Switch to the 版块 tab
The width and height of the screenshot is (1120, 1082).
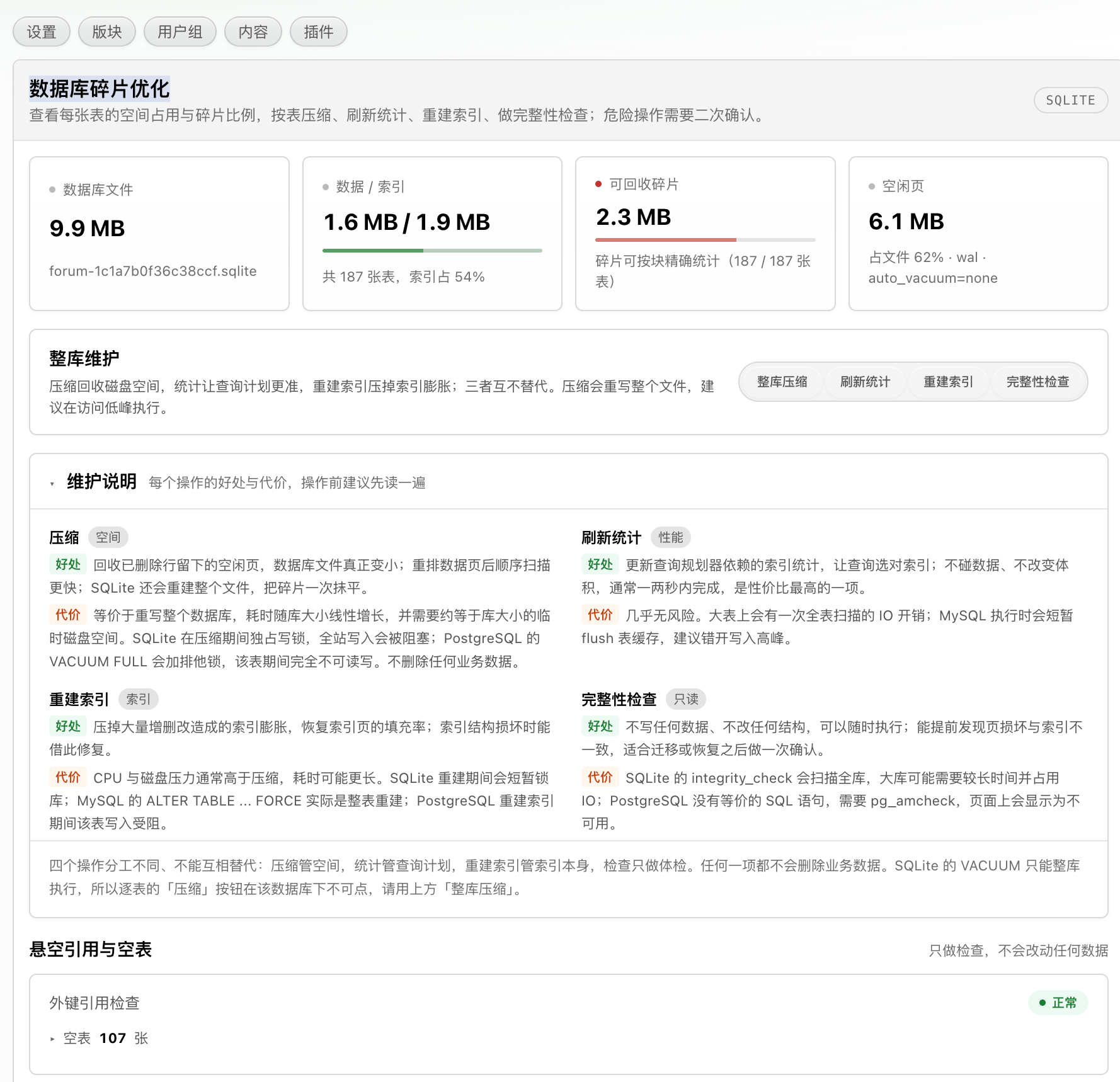(107, 32)
